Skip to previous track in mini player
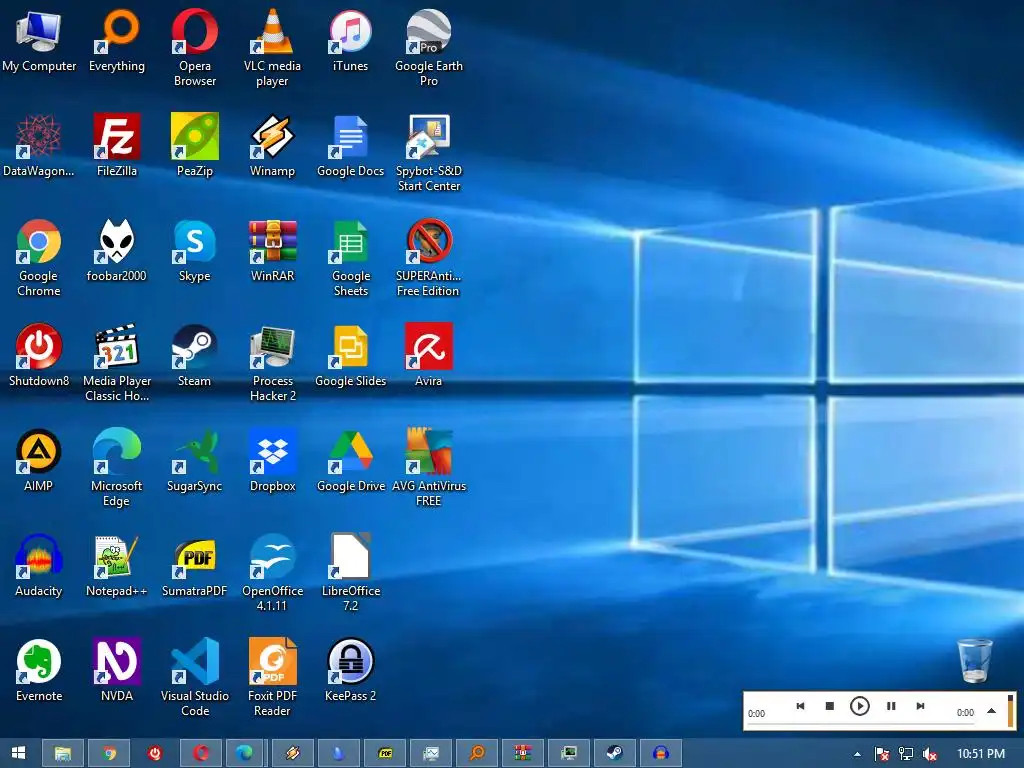The image size is (1024, 768). [x=800, y=706]
